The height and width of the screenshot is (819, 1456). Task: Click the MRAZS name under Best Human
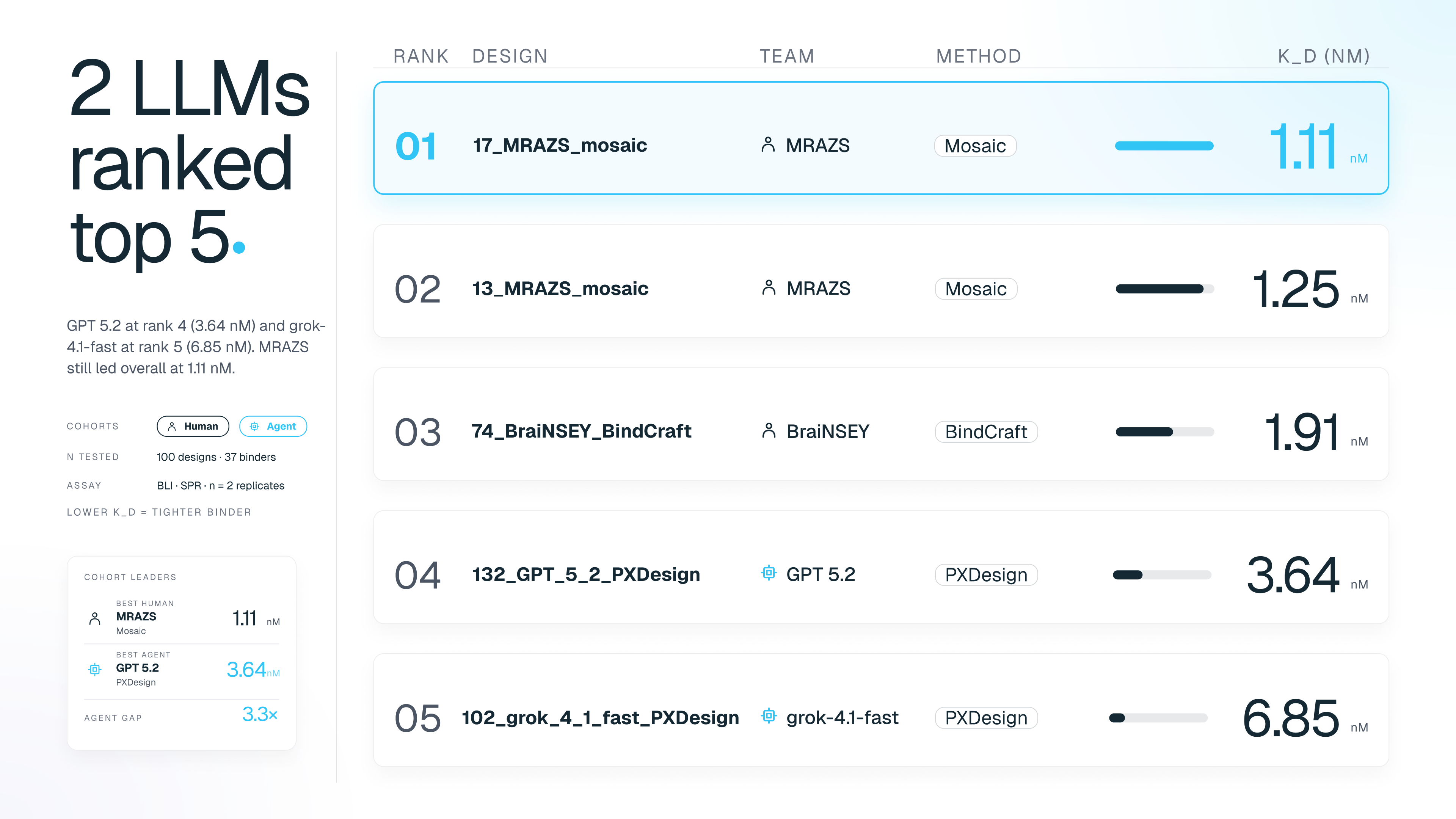click(x=136, y=617)
